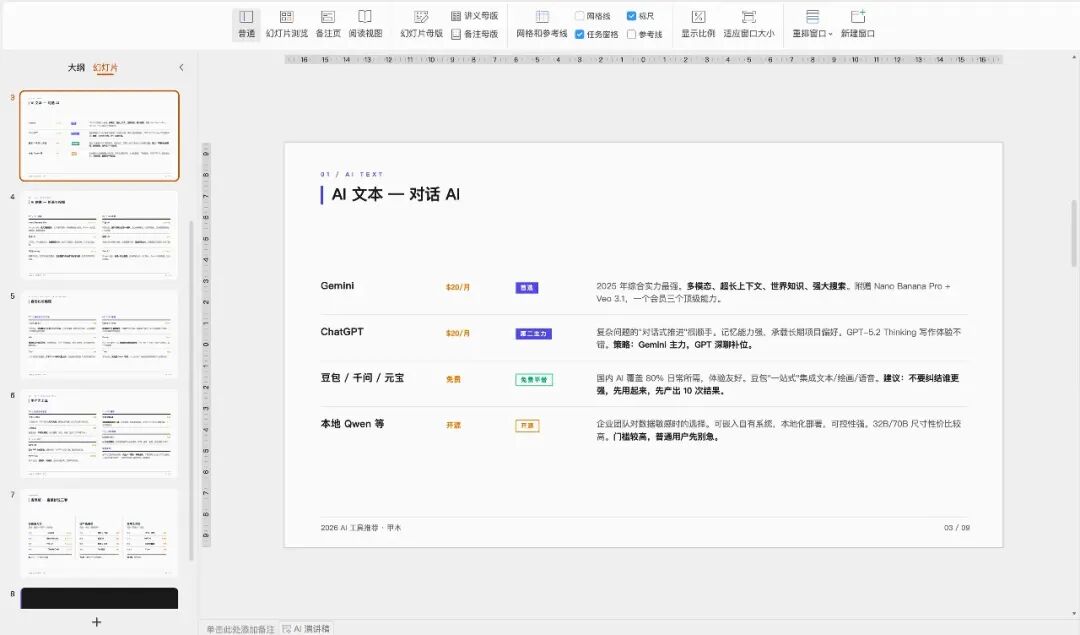This screenshot has height=635, width=1080.
Task: Click the ChatGPT $20/月 price
Action: [457, 333]
